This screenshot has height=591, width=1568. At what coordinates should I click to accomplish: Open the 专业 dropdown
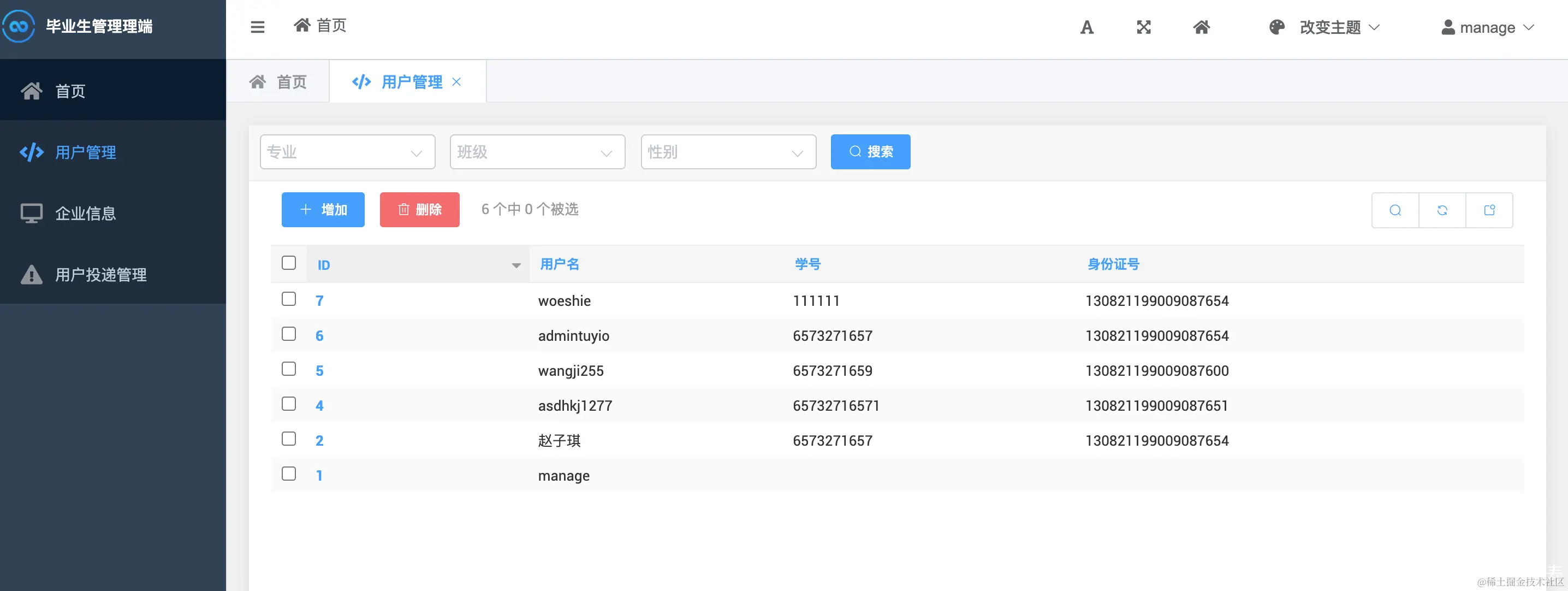coord(347,152)
